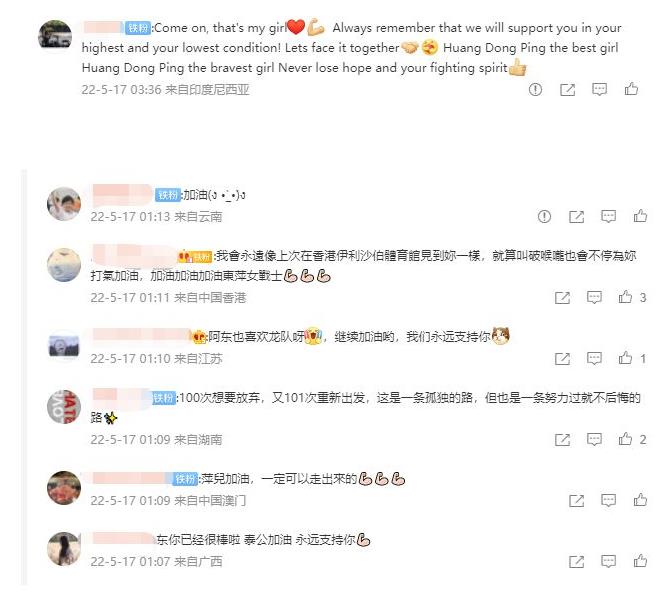Viewport: 667px width, 592px height.
Task: View profile picture of 中国澳门 commenter
Action: pos(64,488)
